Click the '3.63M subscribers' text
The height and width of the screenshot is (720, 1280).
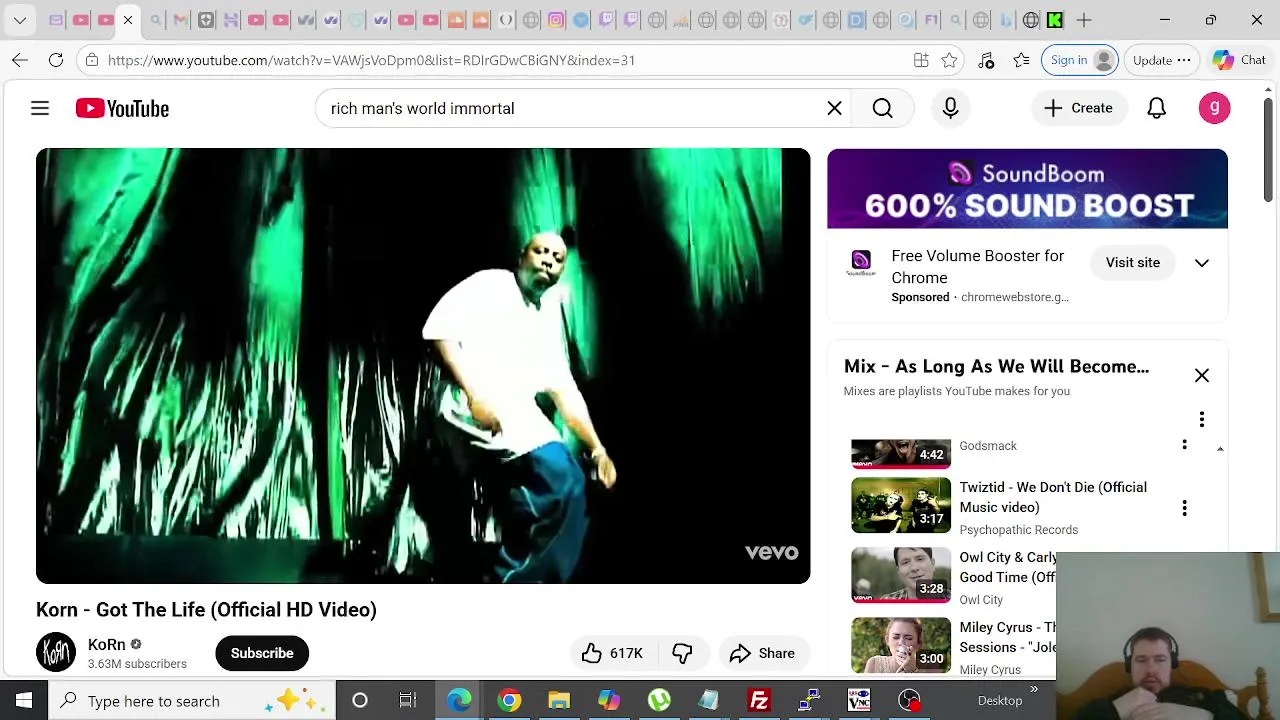click(x=137, y=664)
